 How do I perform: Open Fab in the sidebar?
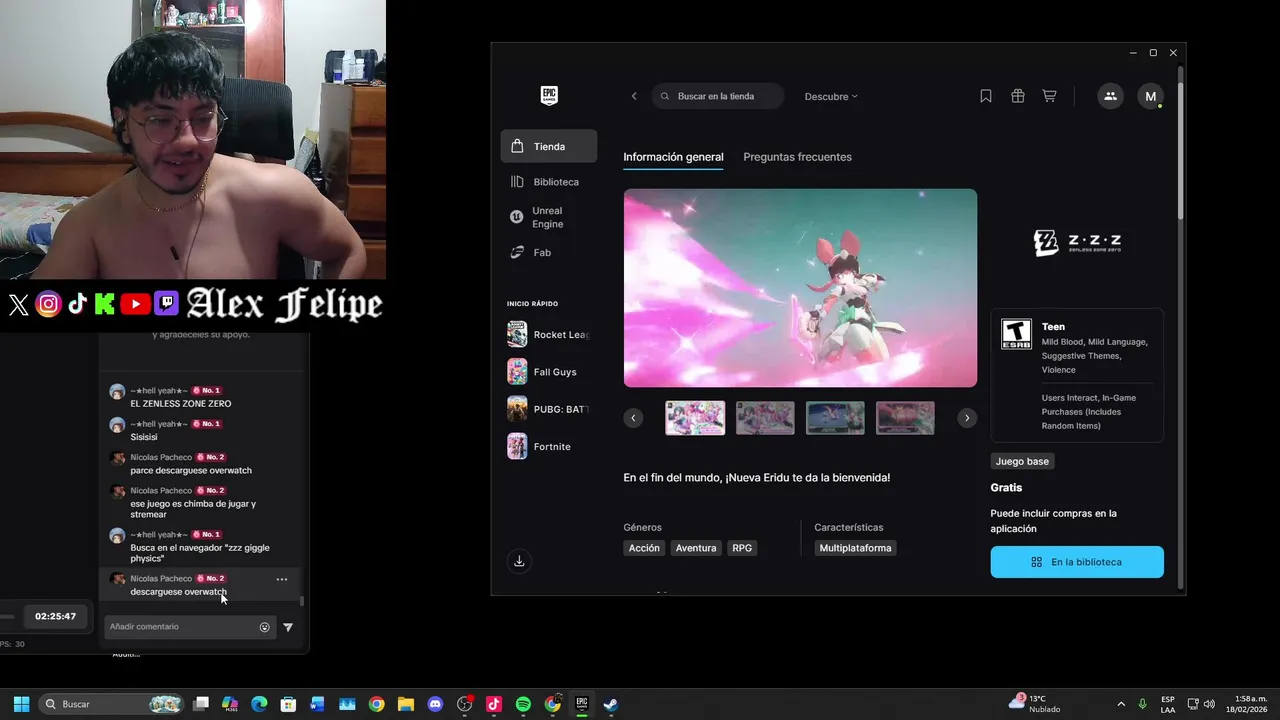click(549, 252)
